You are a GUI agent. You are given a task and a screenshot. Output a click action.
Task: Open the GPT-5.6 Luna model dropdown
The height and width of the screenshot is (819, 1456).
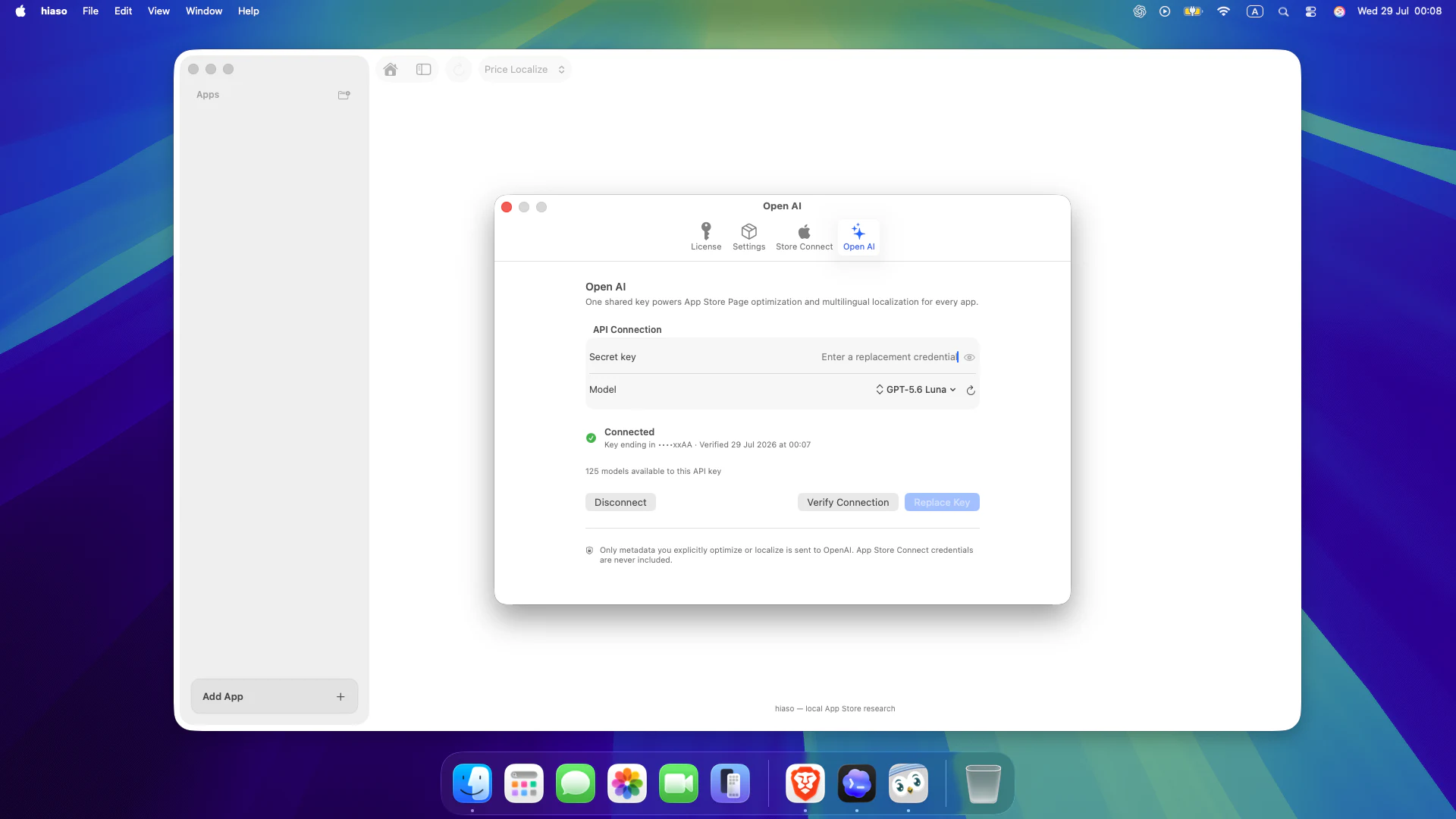coord(915,390)
